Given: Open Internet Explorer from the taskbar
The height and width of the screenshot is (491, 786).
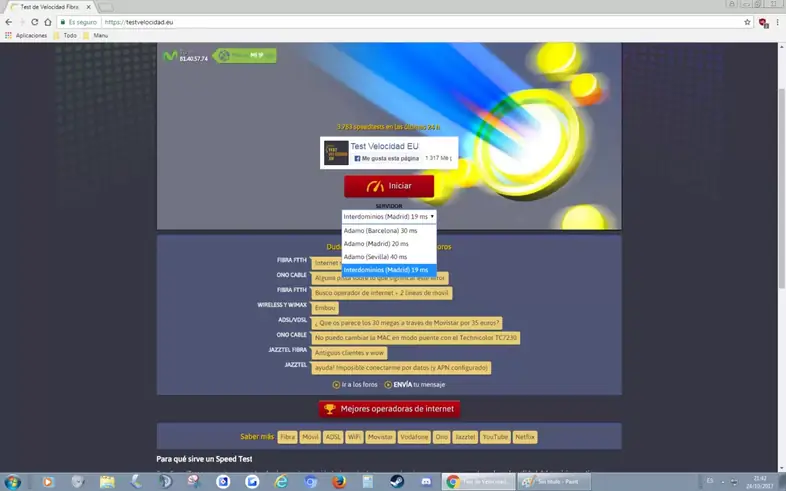Looking at the screenshot, I should coord(281,482).
